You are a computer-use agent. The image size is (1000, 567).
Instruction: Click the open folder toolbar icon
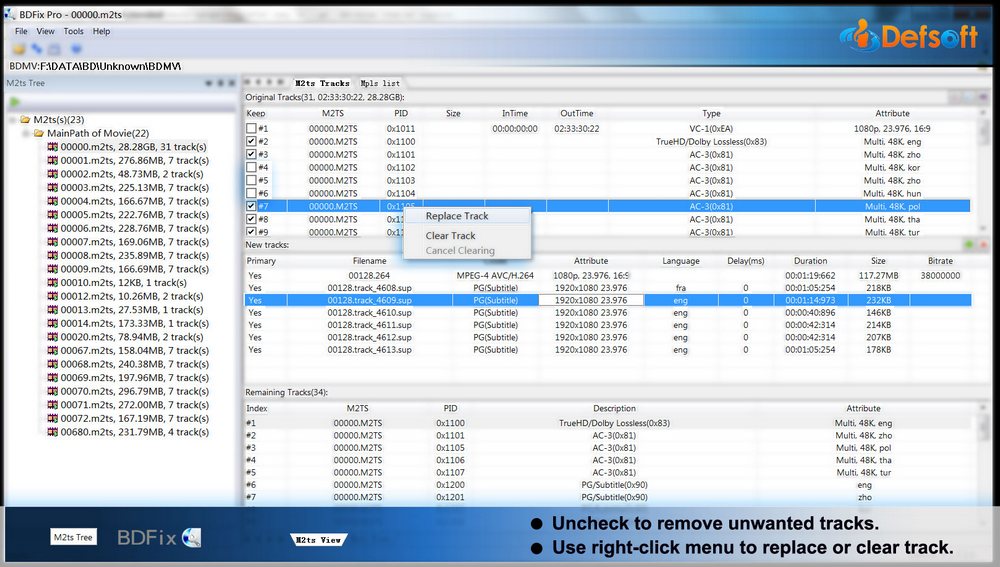[x=19, y=49]
